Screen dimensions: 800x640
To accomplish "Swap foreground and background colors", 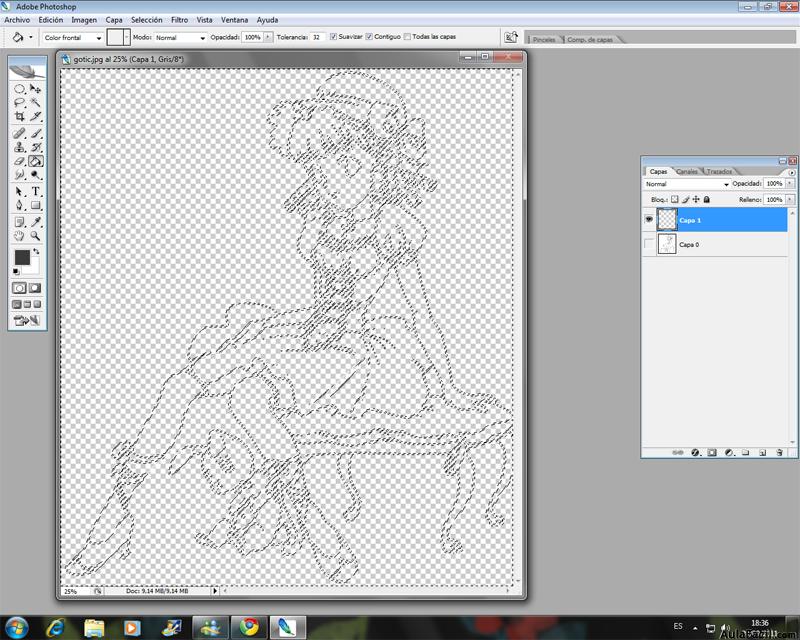I will [36, 251].
